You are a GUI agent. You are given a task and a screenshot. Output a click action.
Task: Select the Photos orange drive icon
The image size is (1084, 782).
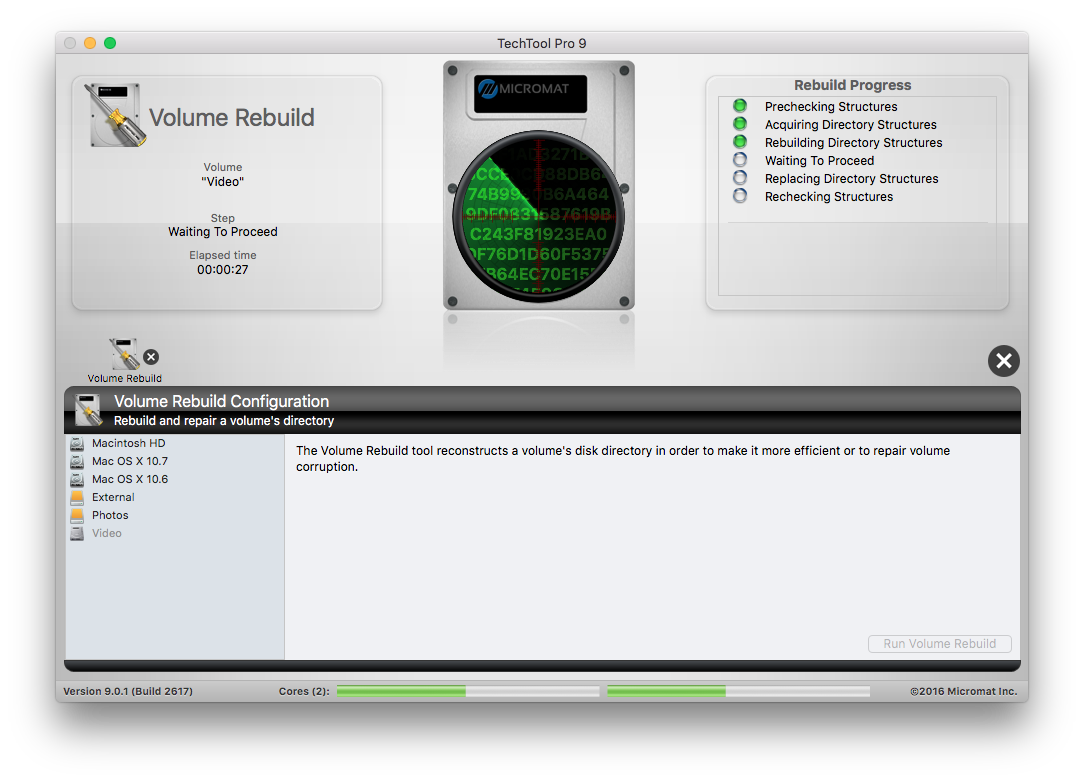pos(77,515)
